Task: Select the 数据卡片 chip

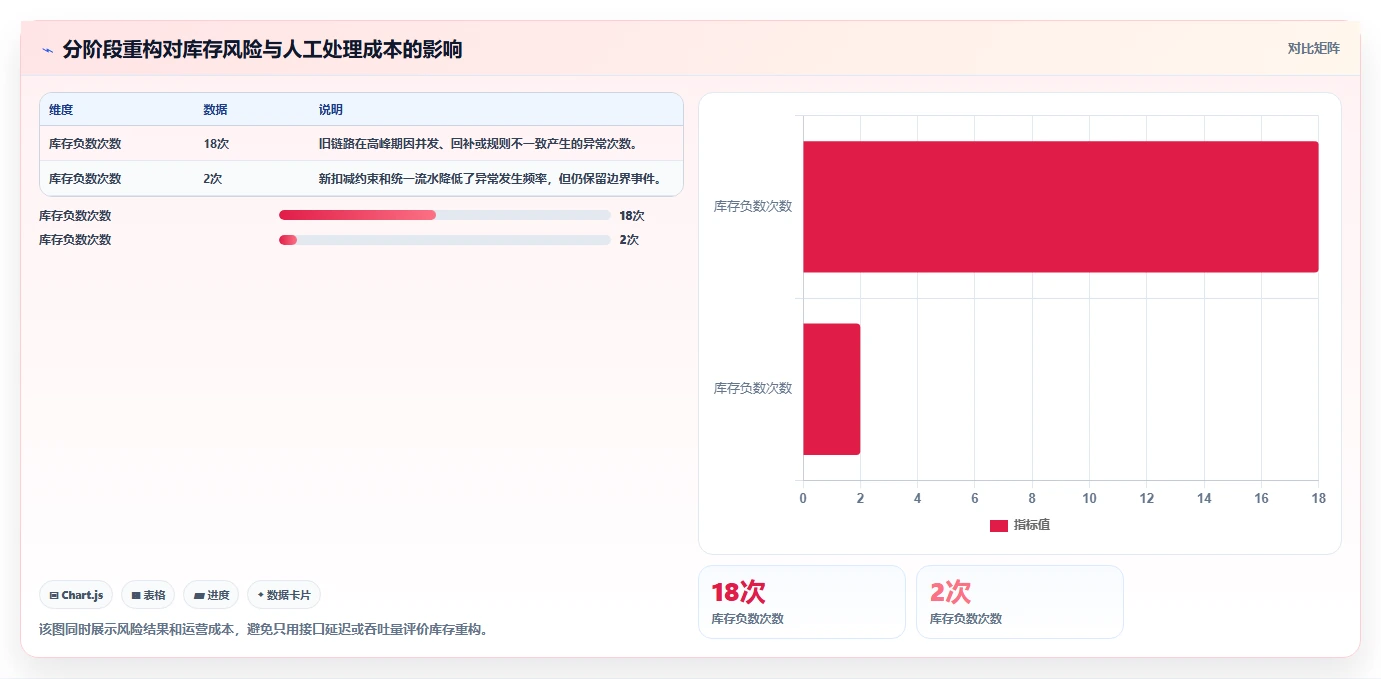Action: 284,595
